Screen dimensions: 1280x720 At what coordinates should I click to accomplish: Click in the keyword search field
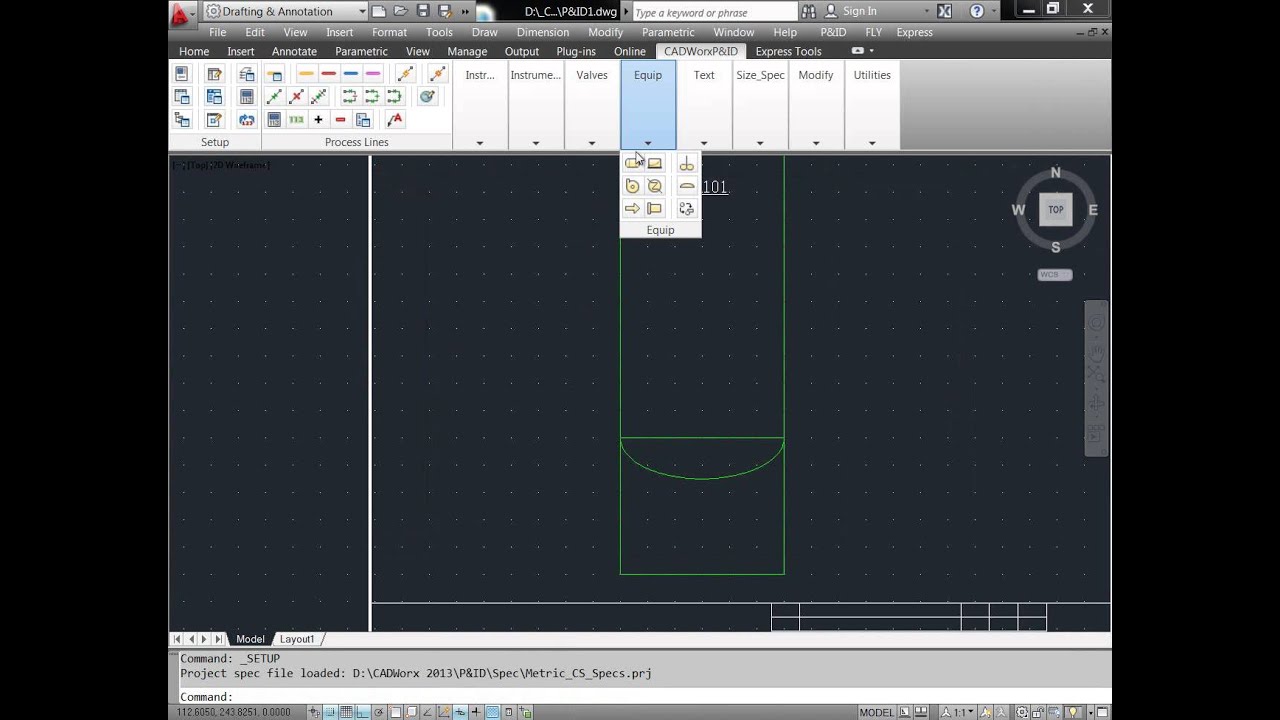click(714, 12)
